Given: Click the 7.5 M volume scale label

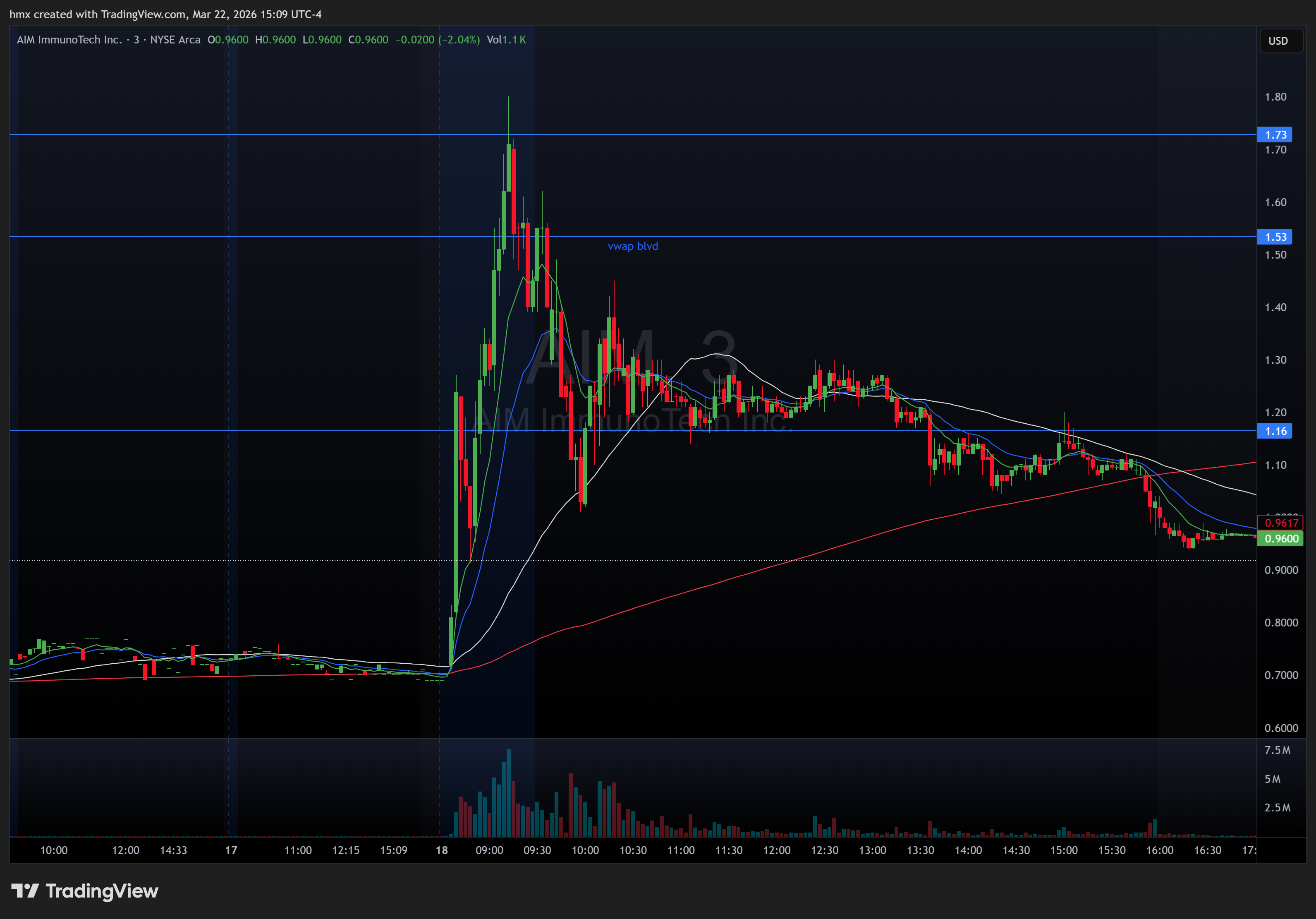Looking at the screenshot, I should [x=1277, y=751].
